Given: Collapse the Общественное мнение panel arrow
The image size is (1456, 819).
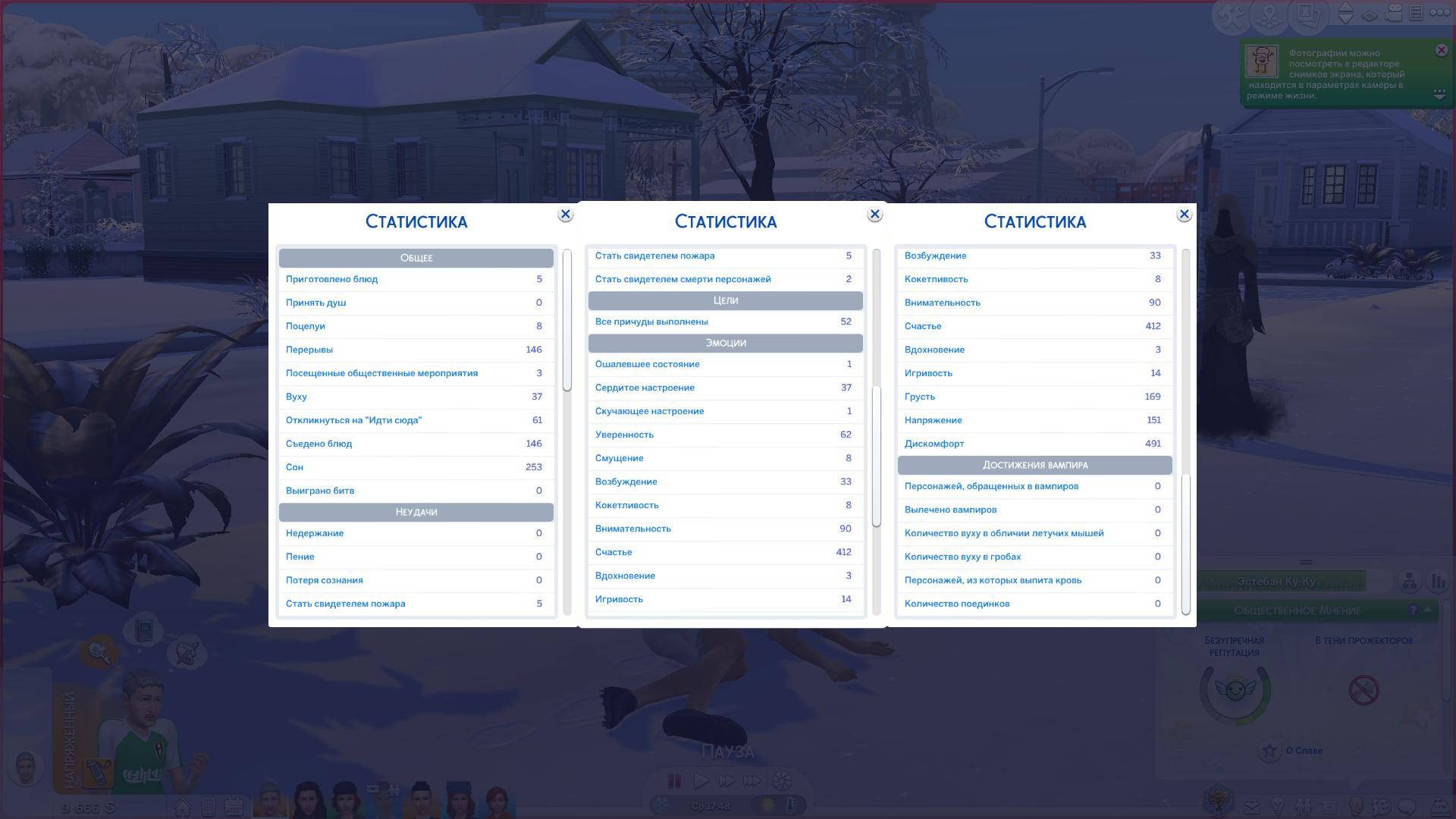Looking at the screenshot, I should pyautogui.click(x=1428, y=610).
